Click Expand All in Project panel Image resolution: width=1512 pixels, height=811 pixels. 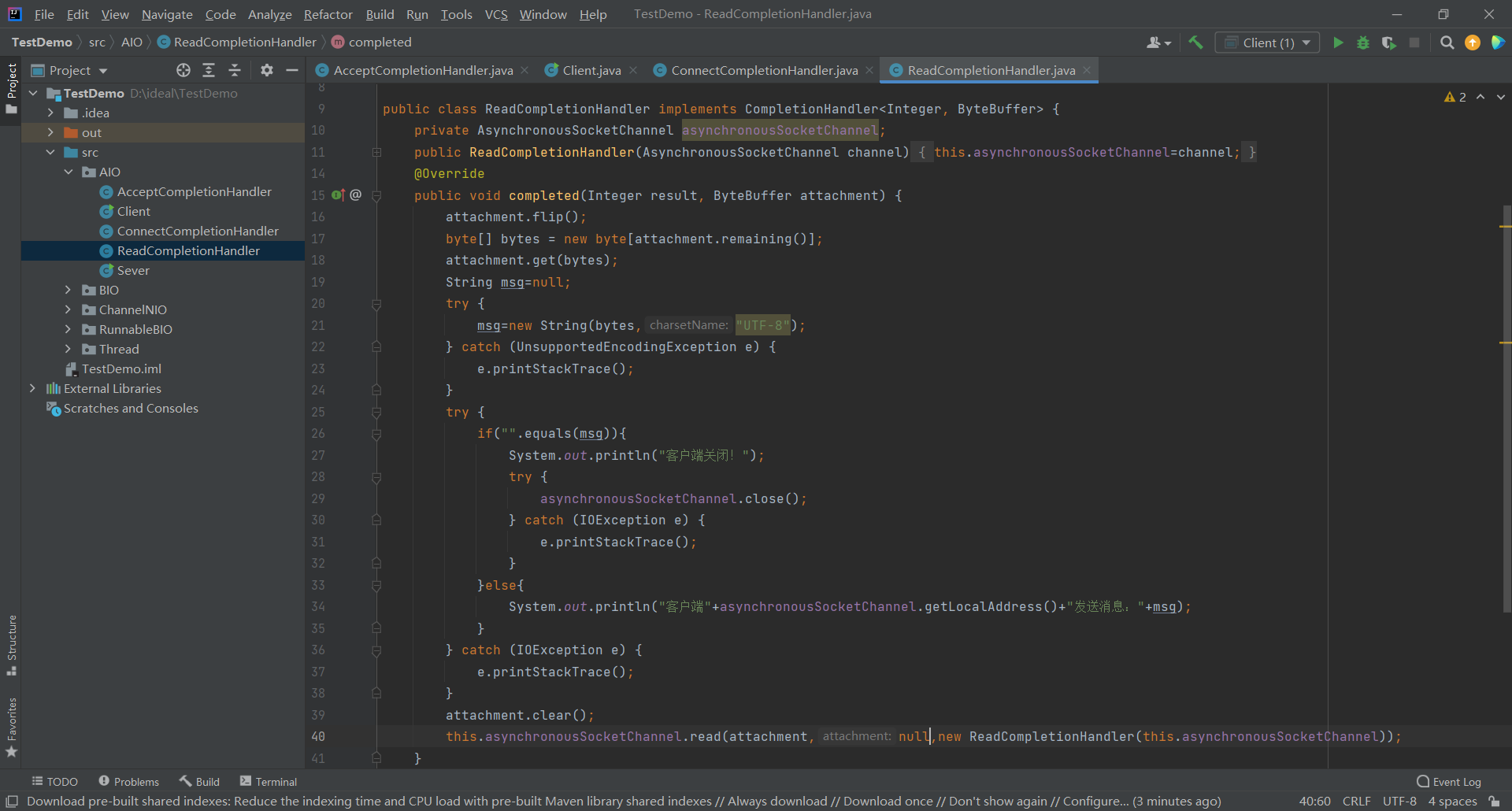pos(209,70)
